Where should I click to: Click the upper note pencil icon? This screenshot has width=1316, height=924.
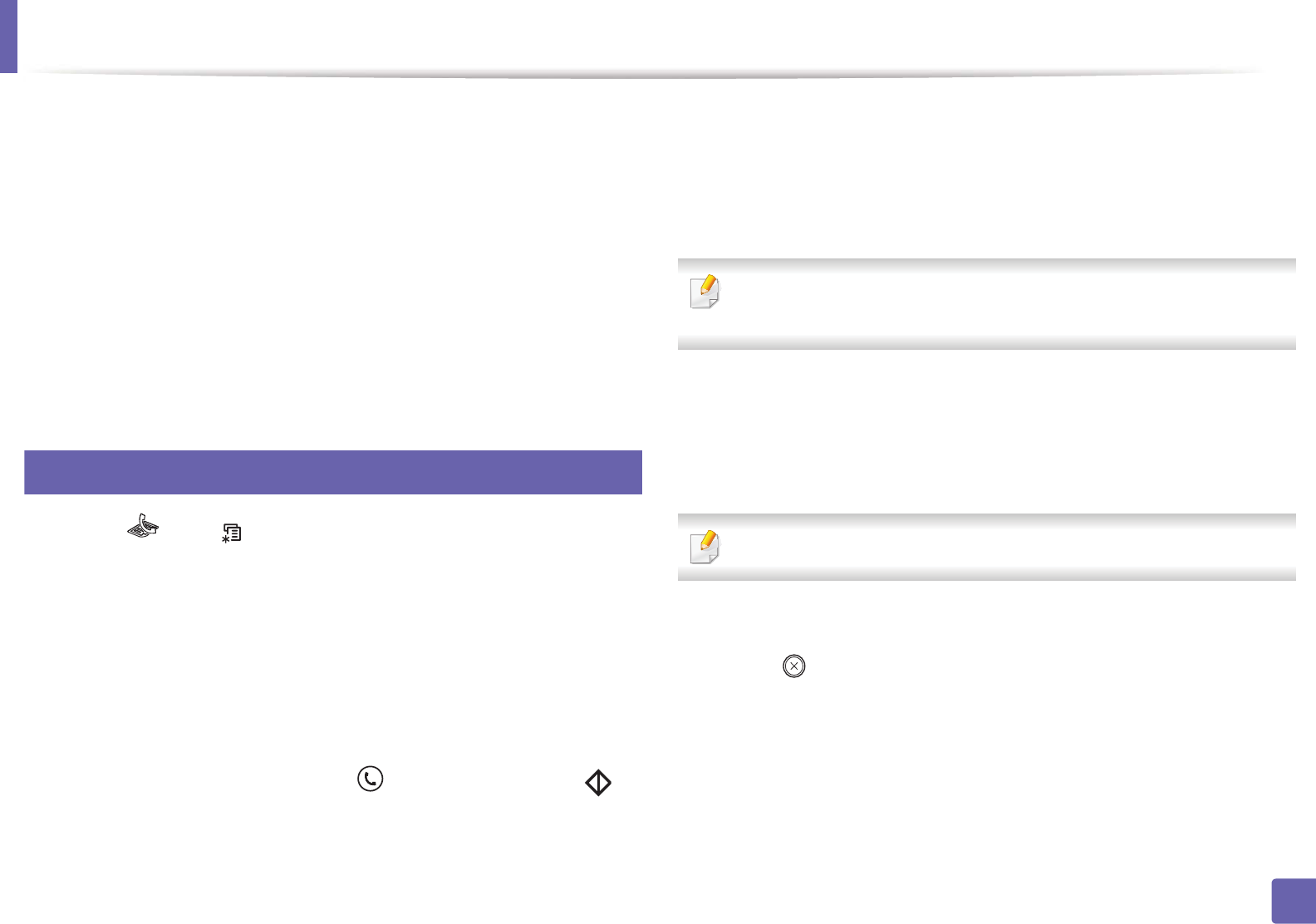(705, 292)
